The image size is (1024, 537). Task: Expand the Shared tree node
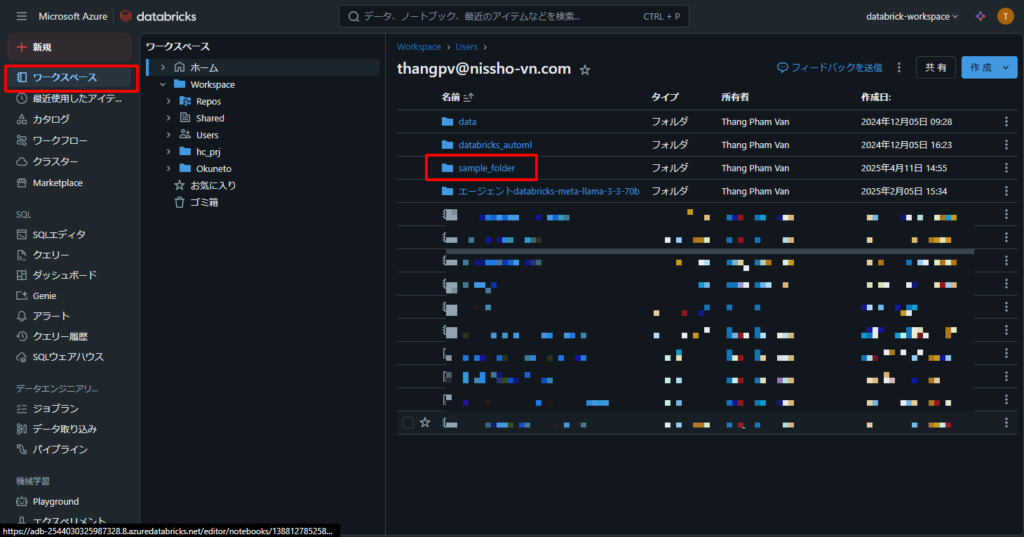[x=168, y=118]
